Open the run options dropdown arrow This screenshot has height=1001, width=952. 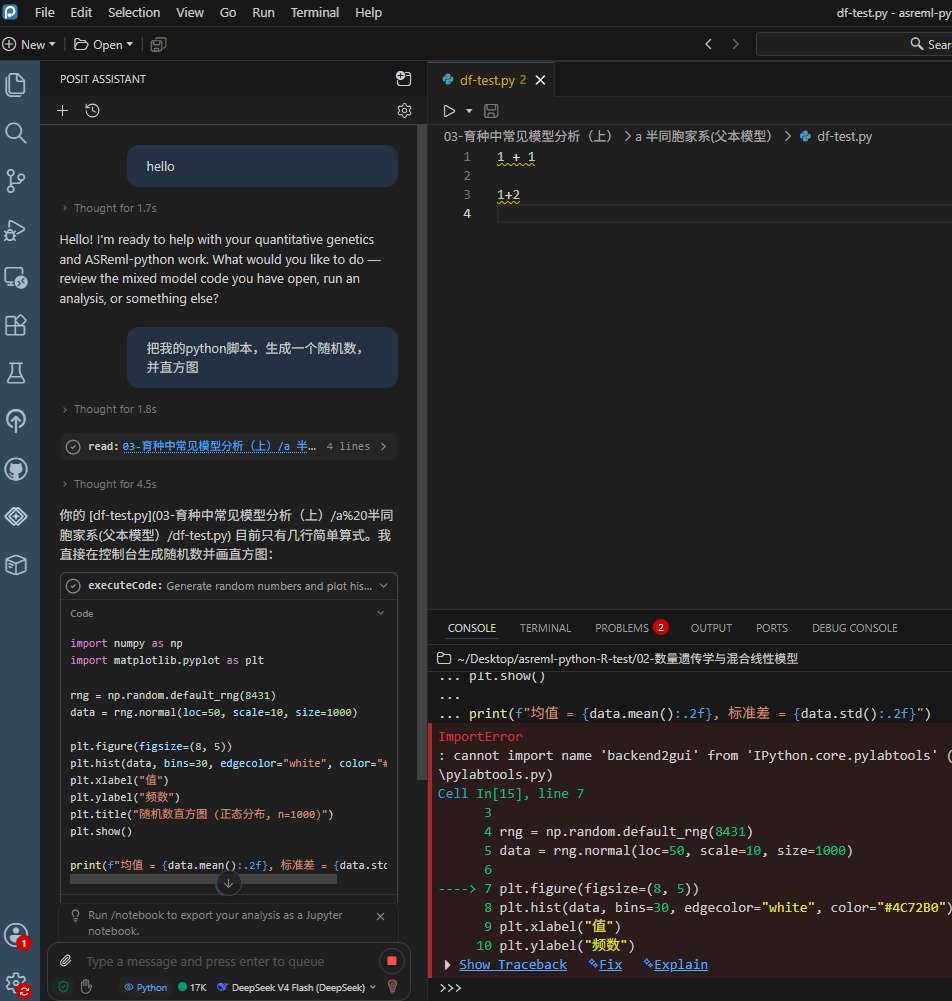[x=469, y=111]
